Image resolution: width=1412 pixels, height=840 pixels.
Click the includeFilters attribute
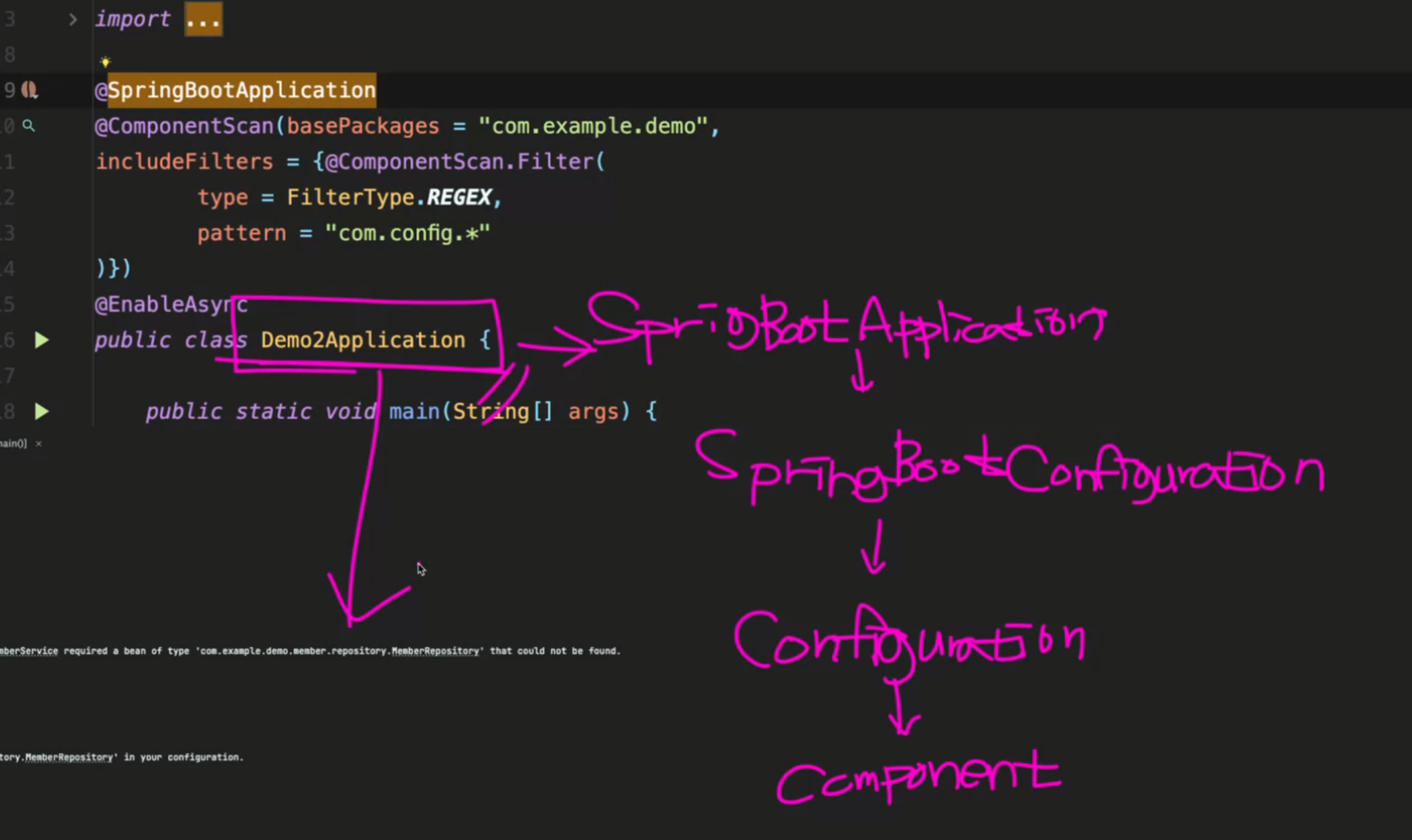click(x=184, y=162)
